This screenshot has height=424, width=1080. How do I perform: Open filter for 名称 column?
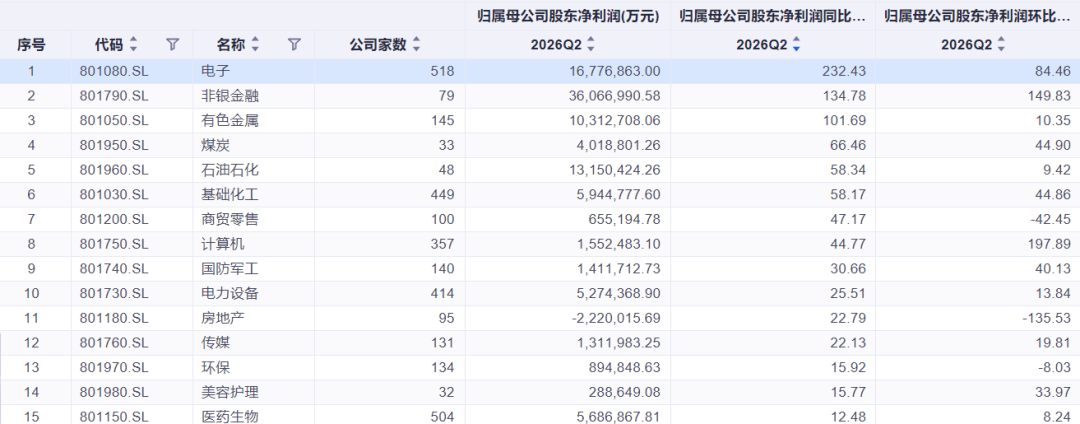tap(295, 45)
